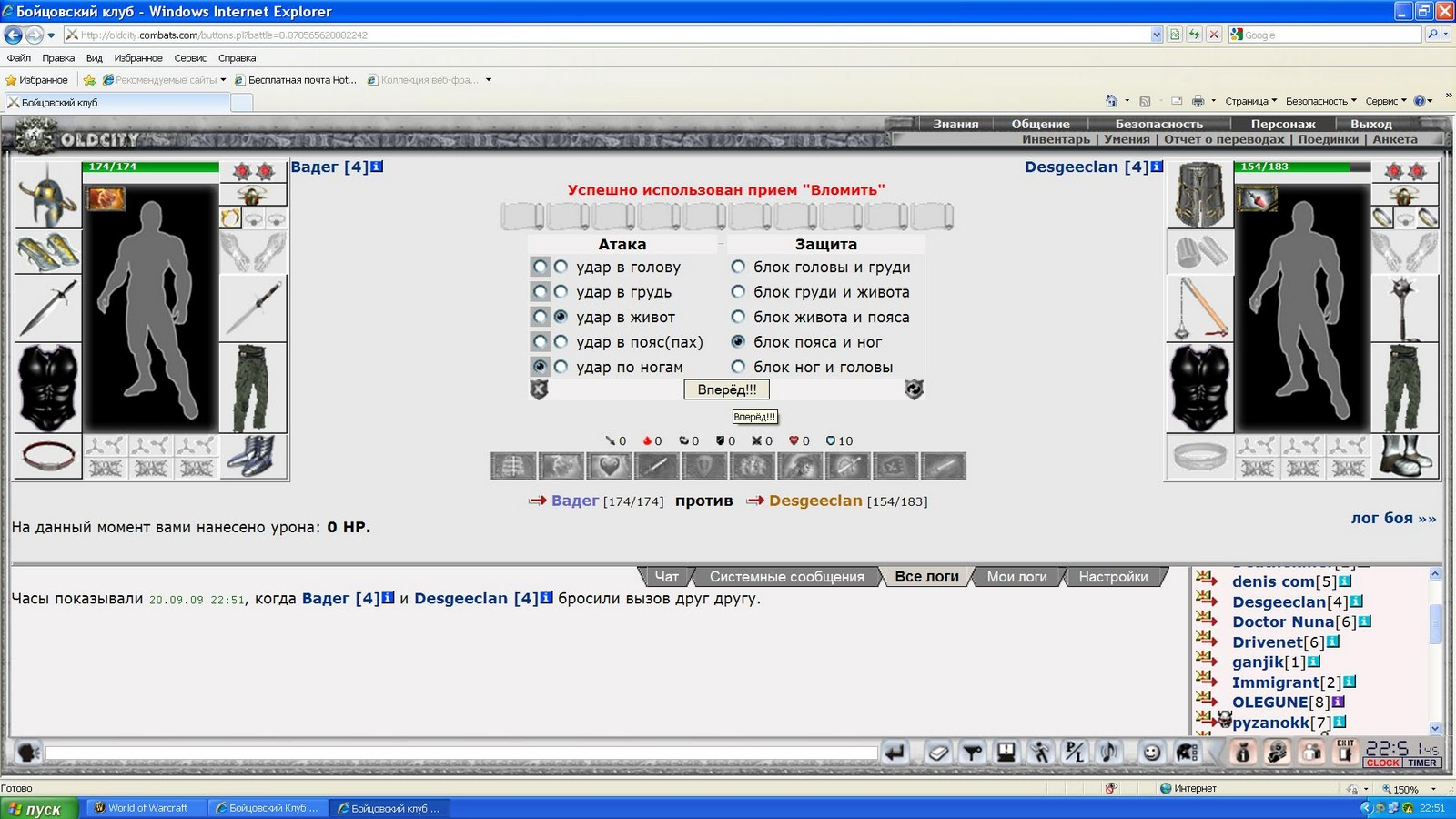Switch to the Мои логи tab
Viewport: 1456px width, 819px height.
(x=1016, y=576)
